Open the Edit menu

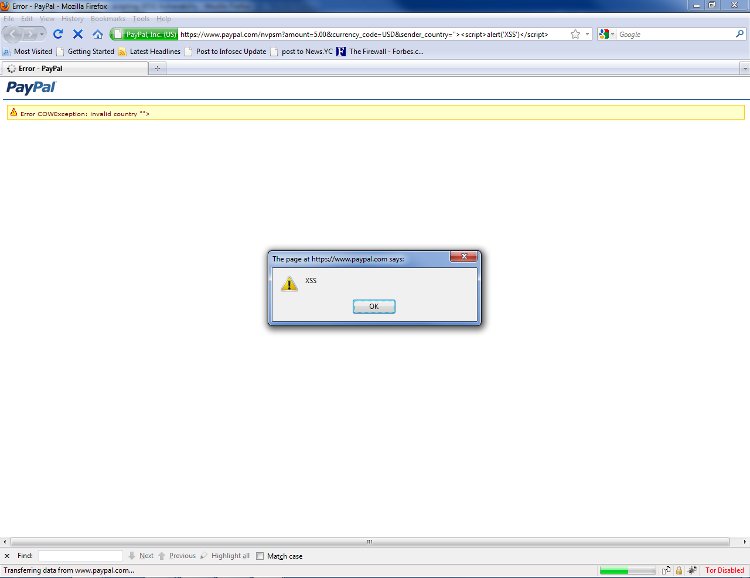click(27, 19)
